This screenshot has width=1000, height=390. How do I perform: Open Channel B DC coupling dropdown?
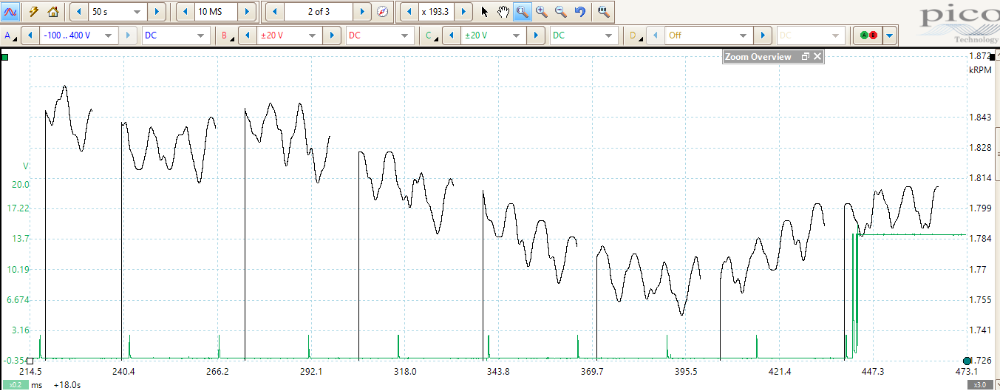(379, 36)
